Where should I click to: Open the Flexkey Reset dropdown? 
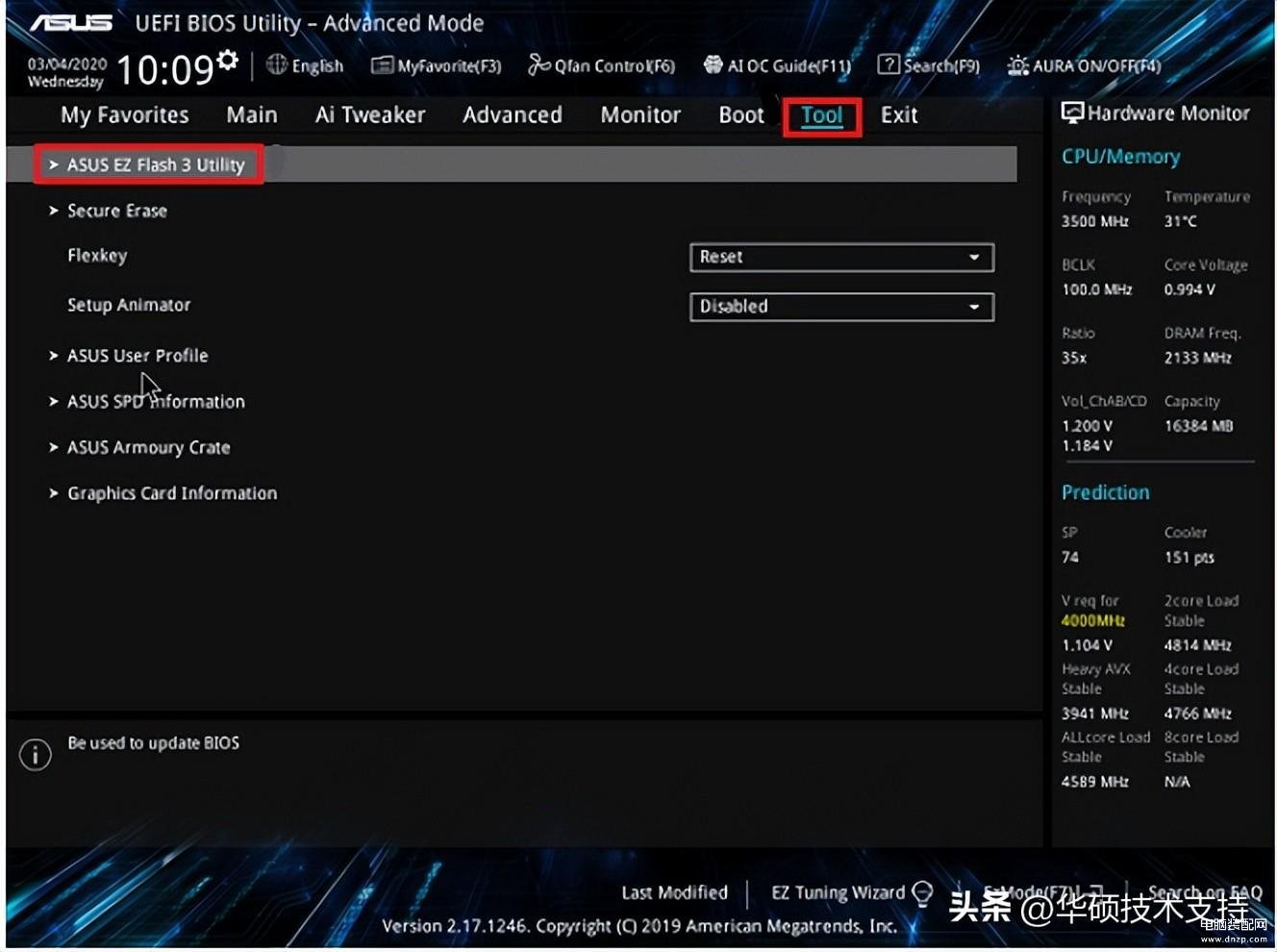[x=841, y=257]
